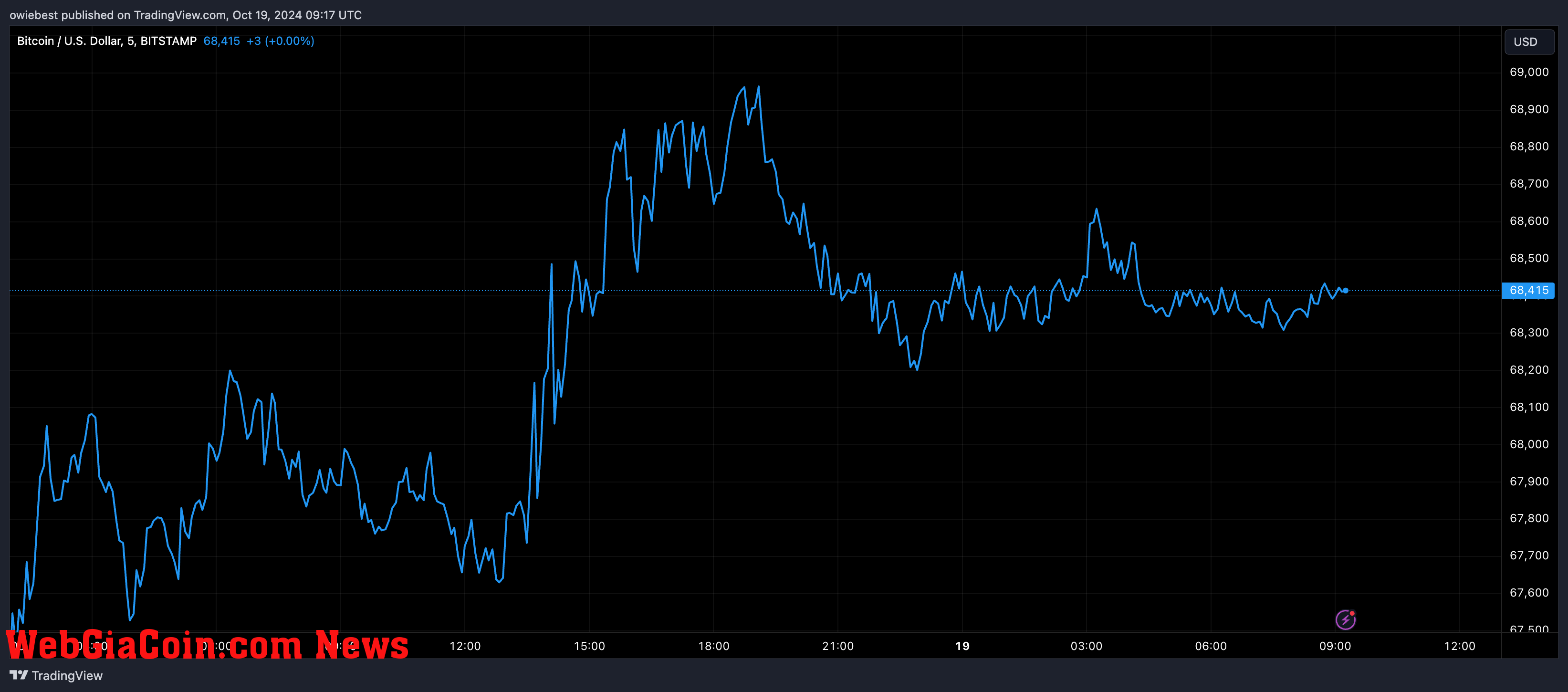Click the 09:00 time axis label
1568x692 pixels.
tap(1335, 646)
